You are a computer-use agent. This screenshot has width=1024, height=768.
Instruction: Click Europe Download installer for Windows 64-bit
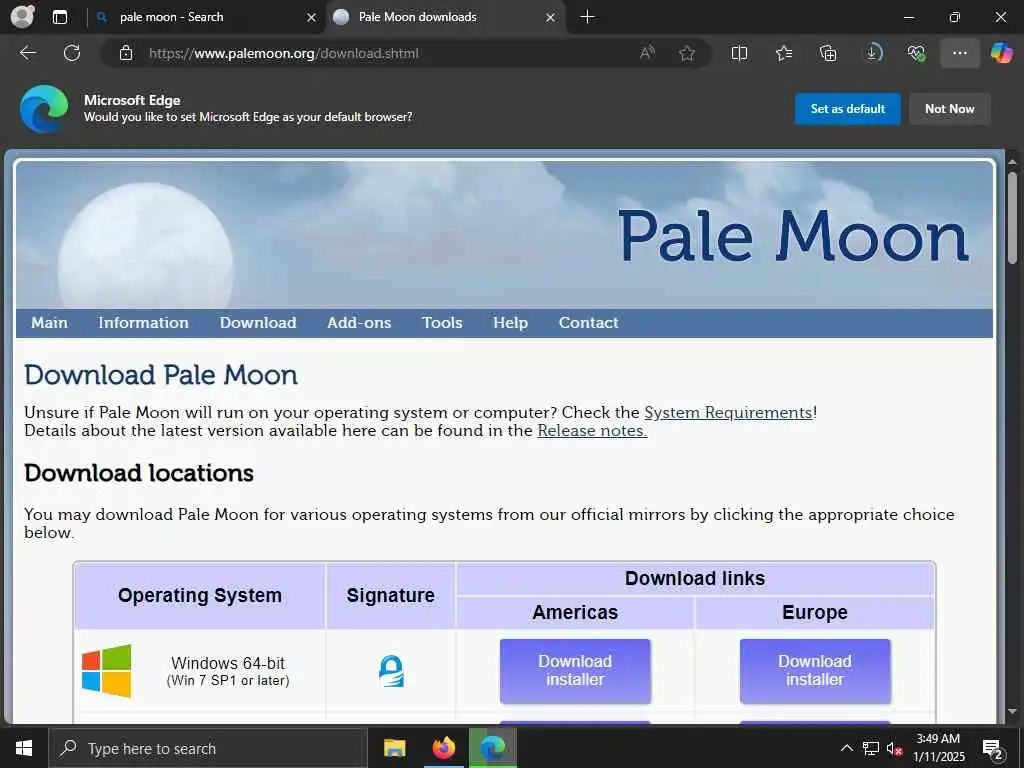(x=814, y=671)
